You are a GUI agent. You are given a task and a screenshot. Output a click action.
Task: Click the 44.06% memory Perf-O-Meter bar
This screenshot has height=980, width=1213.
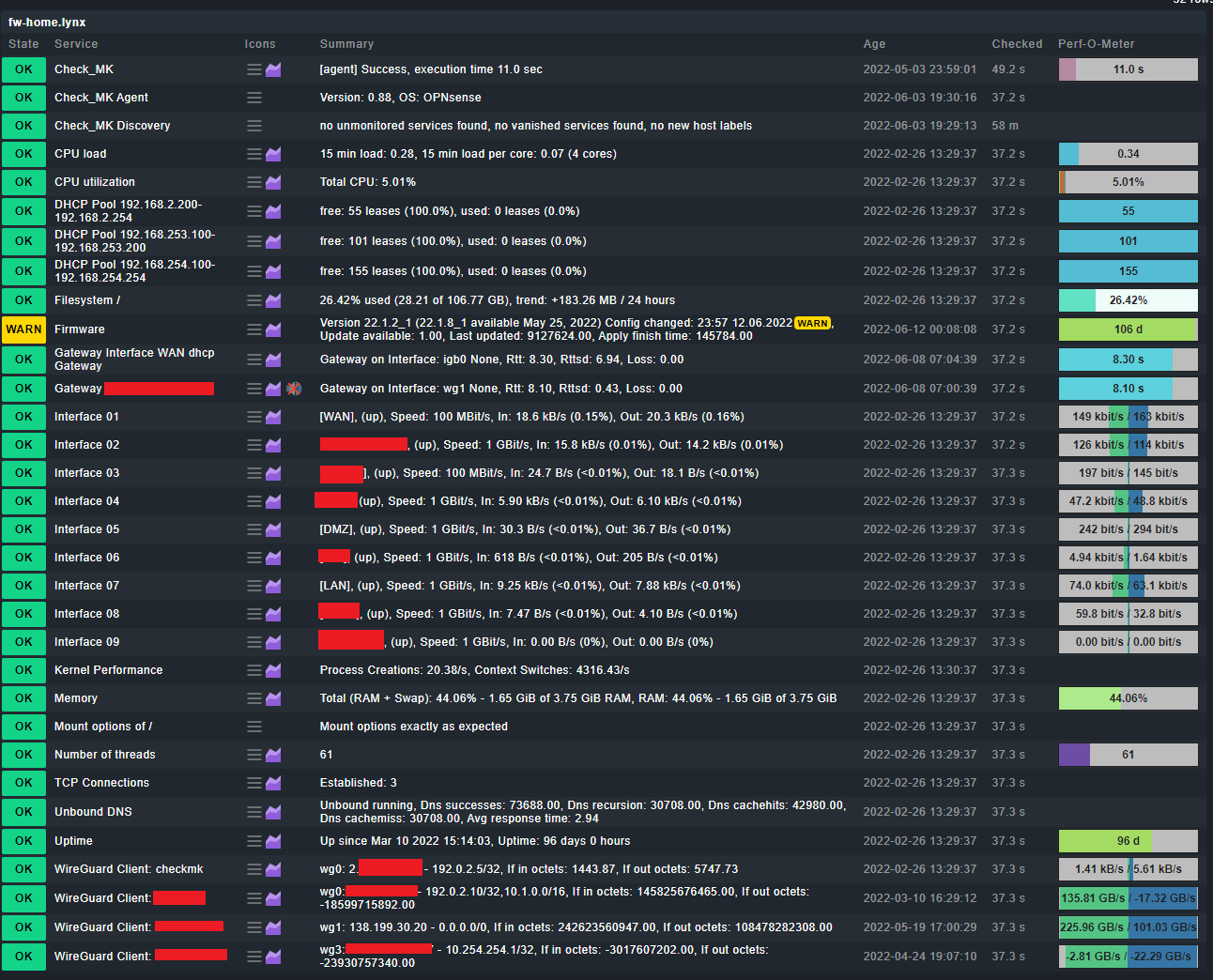tap(1129, 698)
